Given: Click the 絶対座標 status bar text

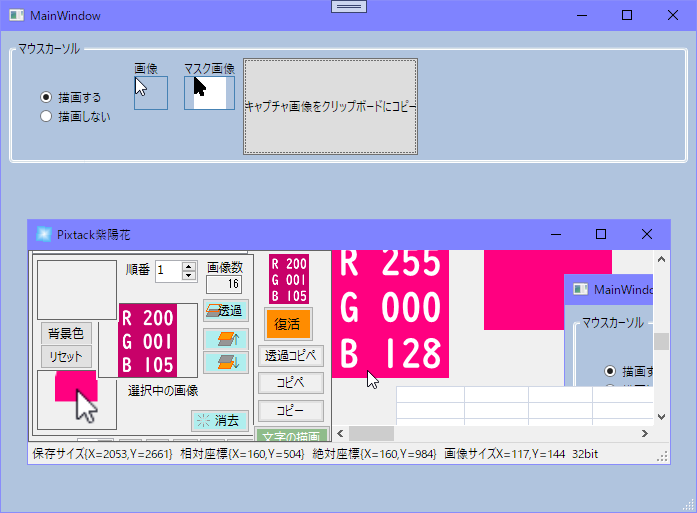Looking at the screenshot, I should pyautogui.click(x=374, y=454).
